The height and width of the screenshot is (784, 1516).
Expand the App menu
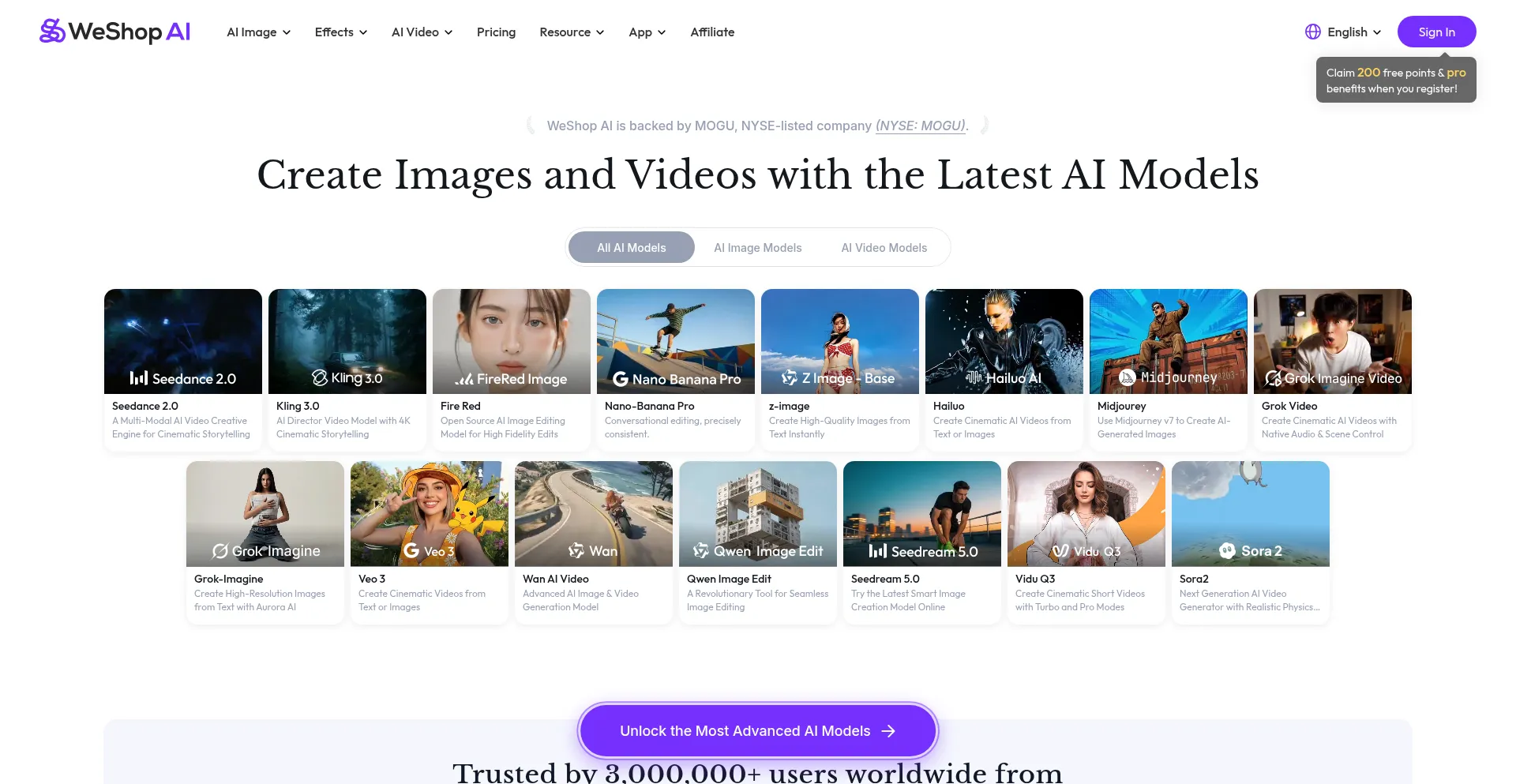point(647,32)
